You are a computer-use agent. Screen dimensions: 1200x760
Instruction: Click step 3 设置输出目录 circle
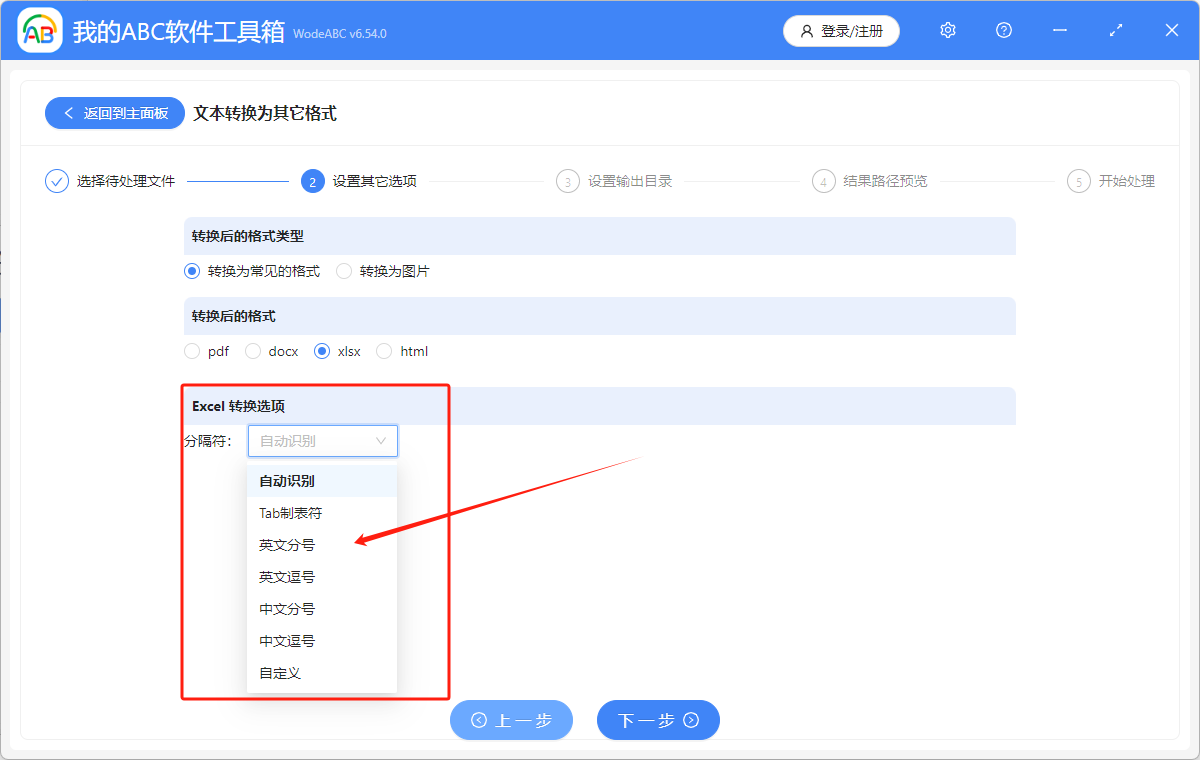tap(567, 181)
